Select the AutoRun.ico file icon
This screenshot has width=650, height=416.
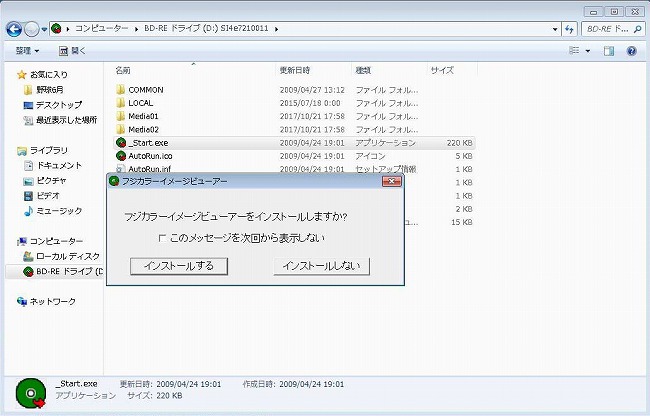[x=120, y=156]
